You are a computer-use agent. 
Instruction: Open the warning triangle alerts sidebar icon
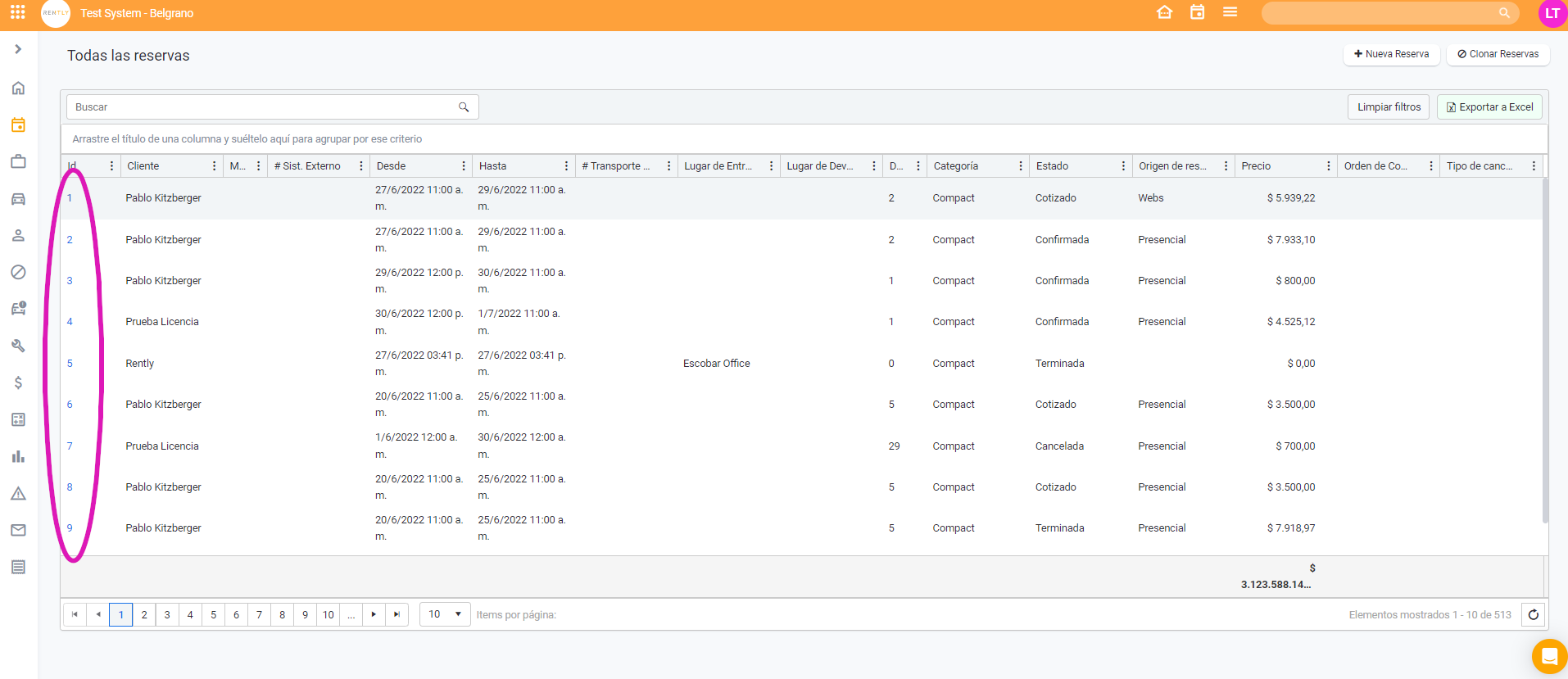pyautogui.click(x=18, y=493)
